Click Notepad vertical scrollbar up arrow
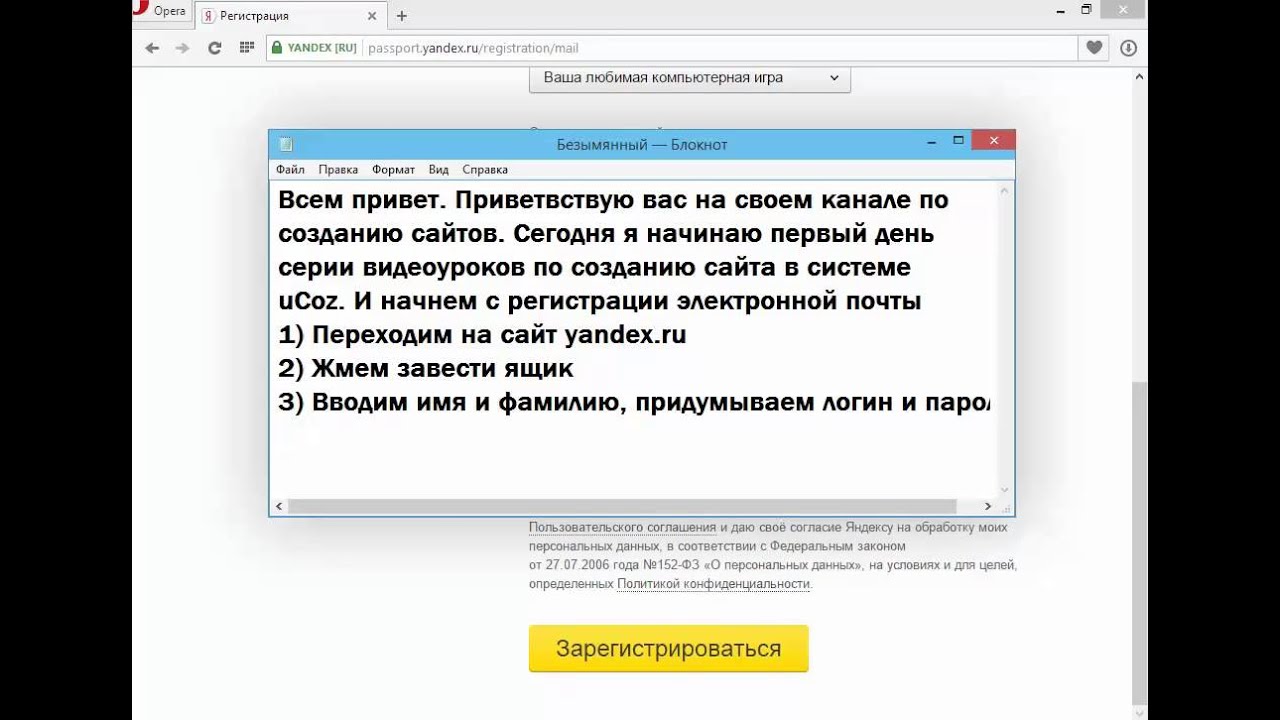This screenshot has width=1280, height=720. [x=1006, y=190]
